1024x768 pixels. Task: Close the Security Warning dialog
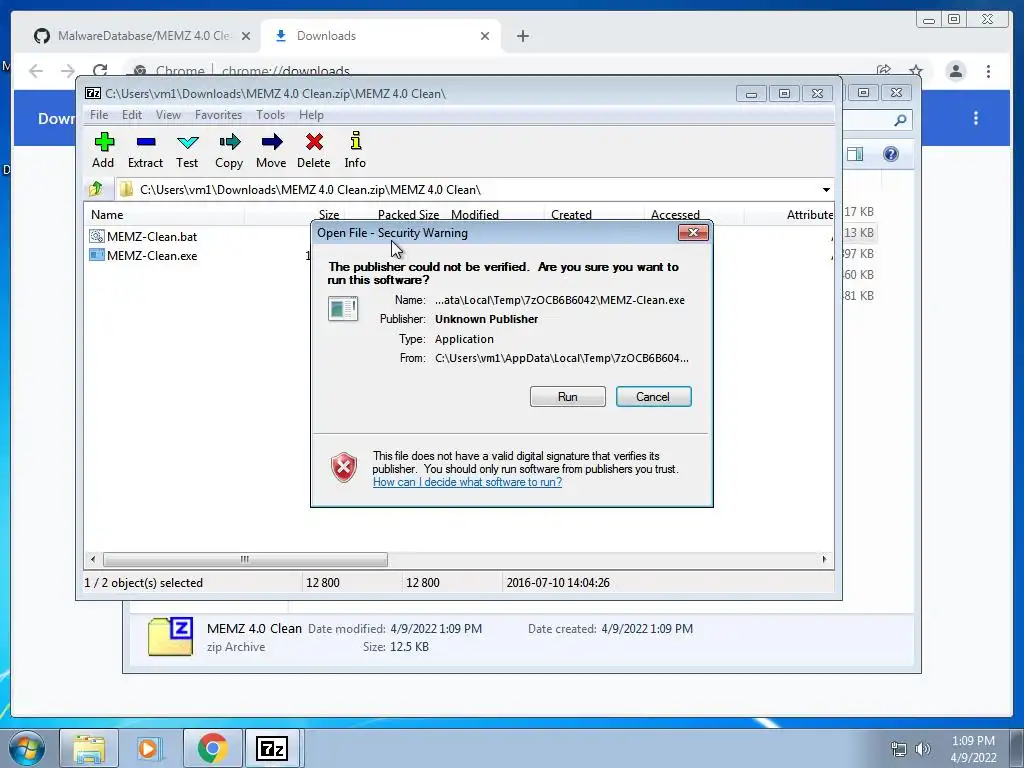[693, 232]
